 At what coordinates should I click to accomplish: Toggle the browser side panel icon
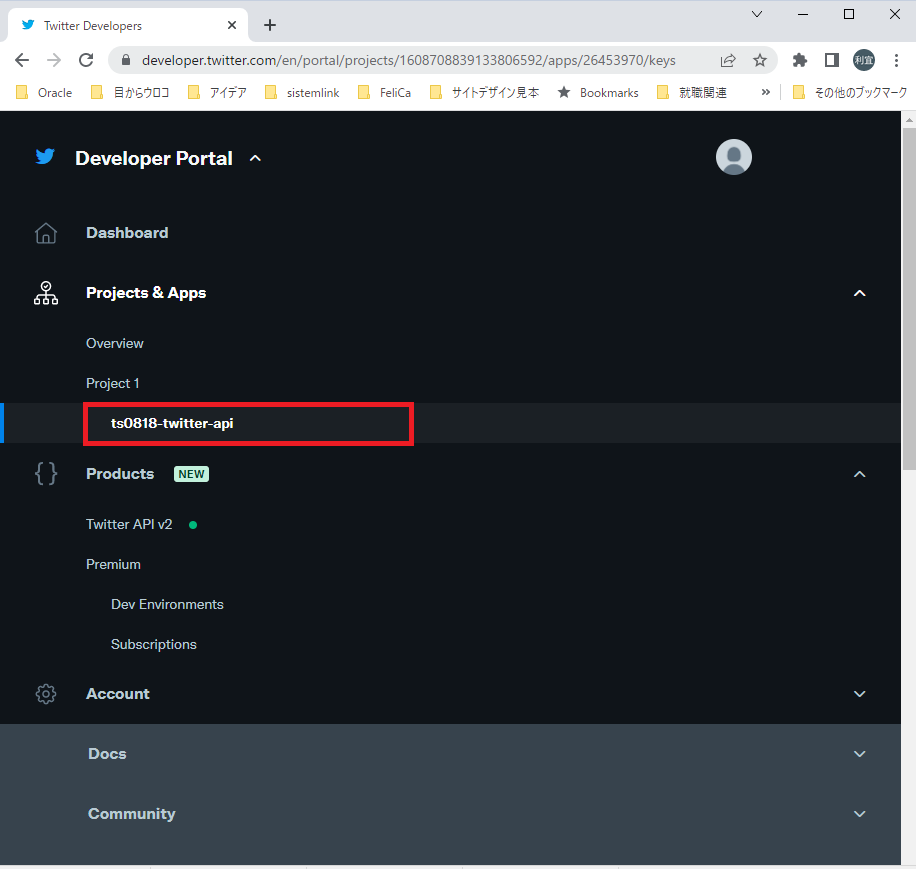[832, 60]
